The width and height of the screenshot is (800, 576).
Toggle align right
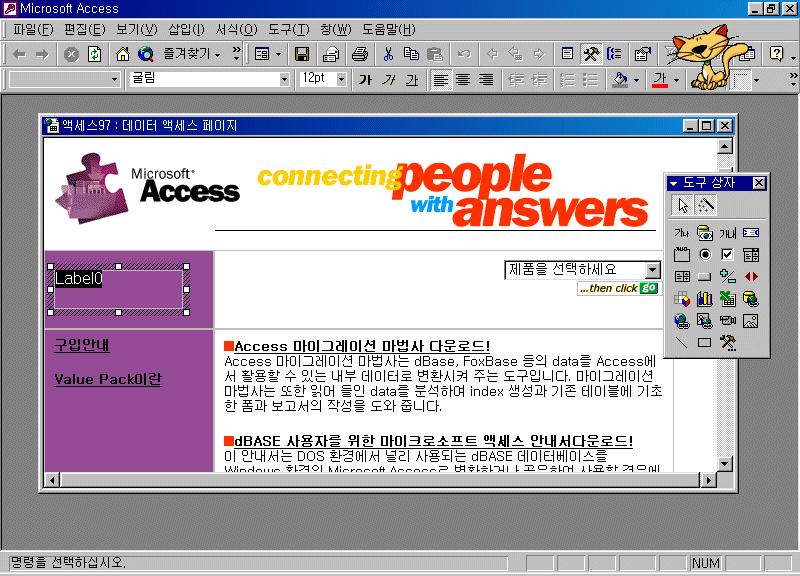tap(486, 80)
